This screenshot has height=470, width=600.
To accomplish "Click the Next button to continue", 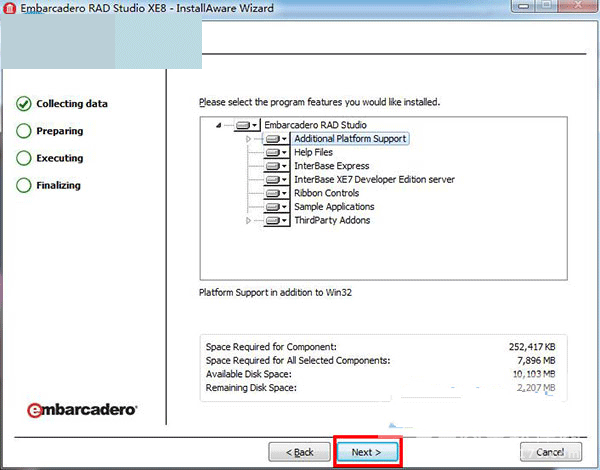I will coord(365,452).
